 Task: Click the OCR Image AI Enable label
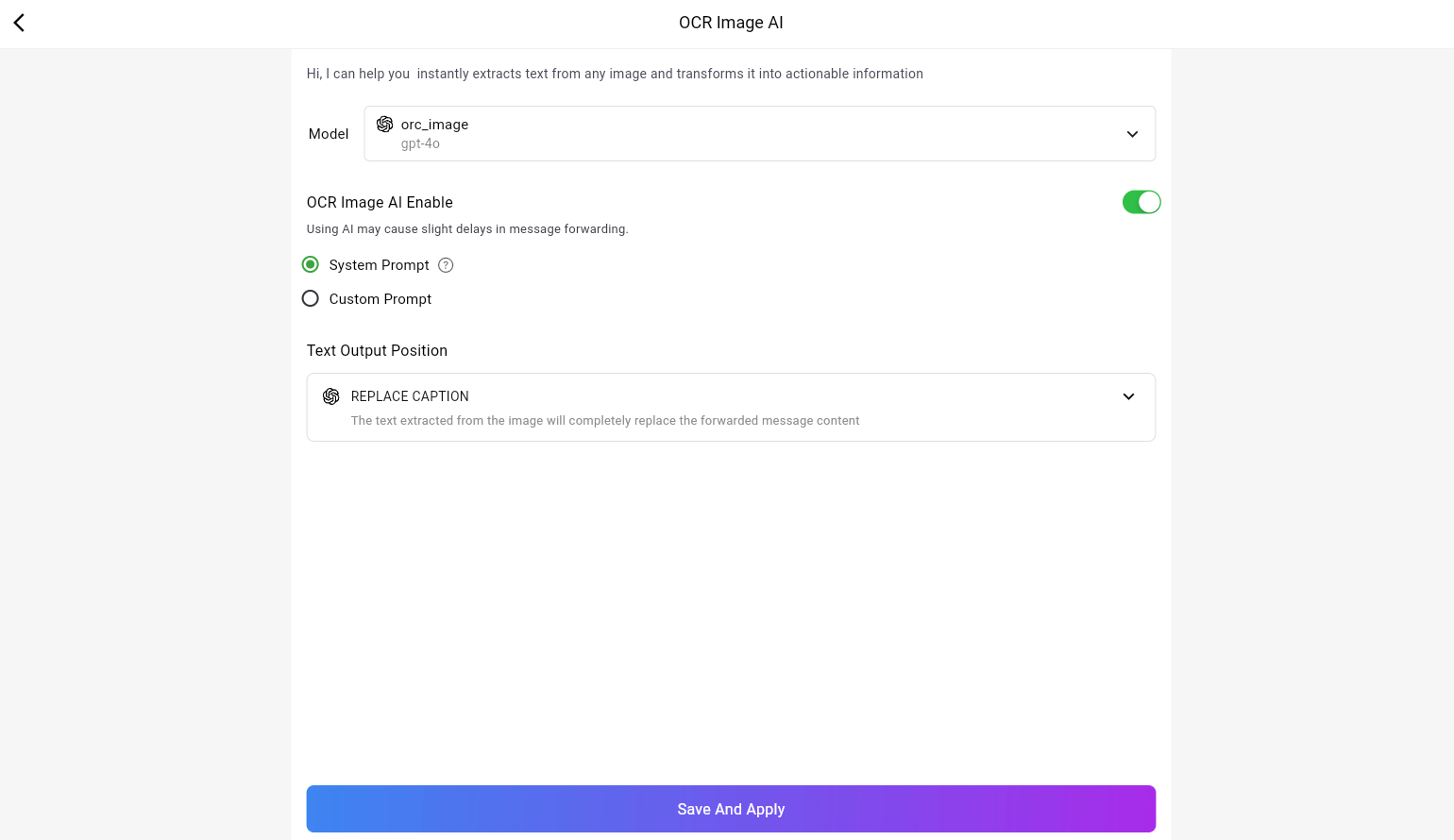pos(380,203)
